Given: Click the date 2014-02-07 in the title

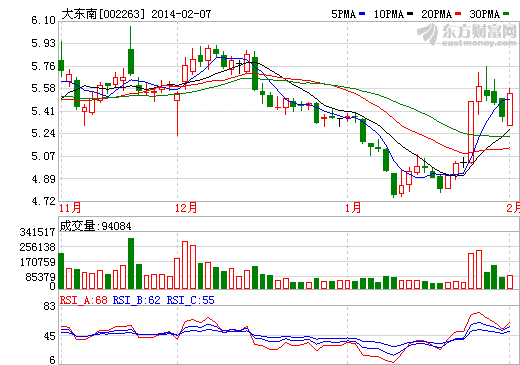Looking at the screenshot, I should coord(181,14).
